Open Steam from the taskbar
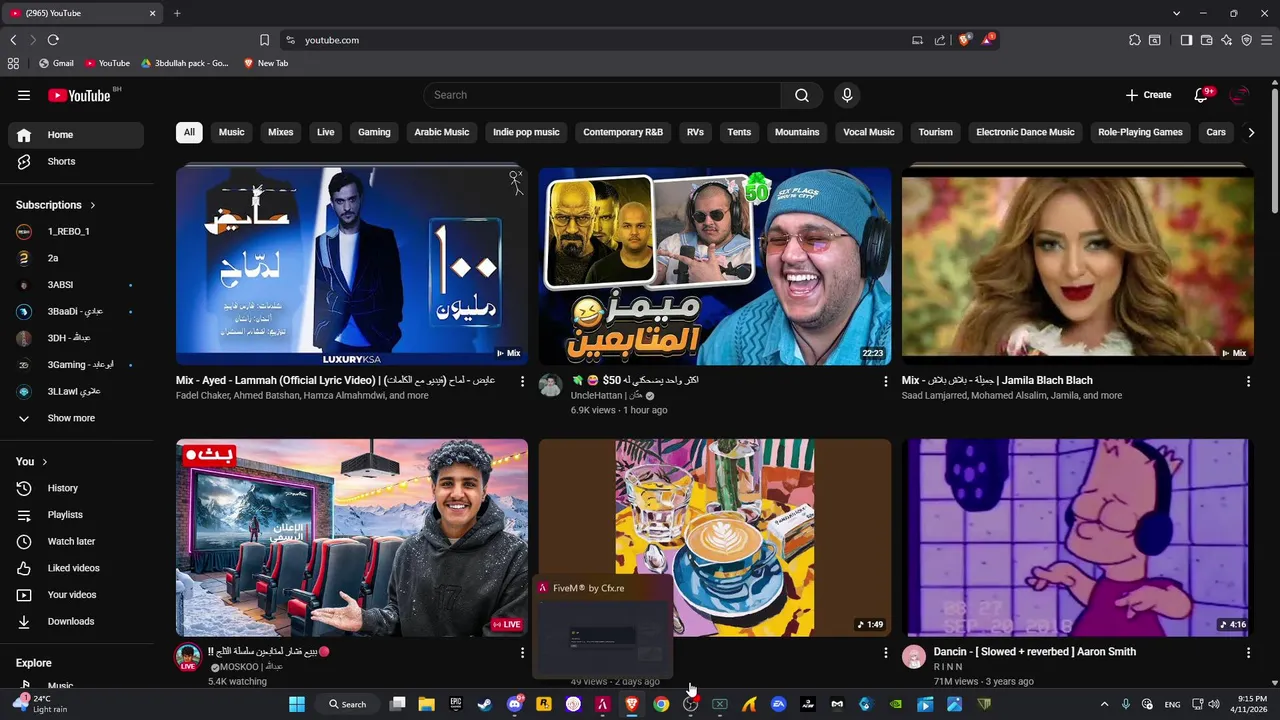Image resolution: width=1280 pixels, height=720 pixels. 485,704
